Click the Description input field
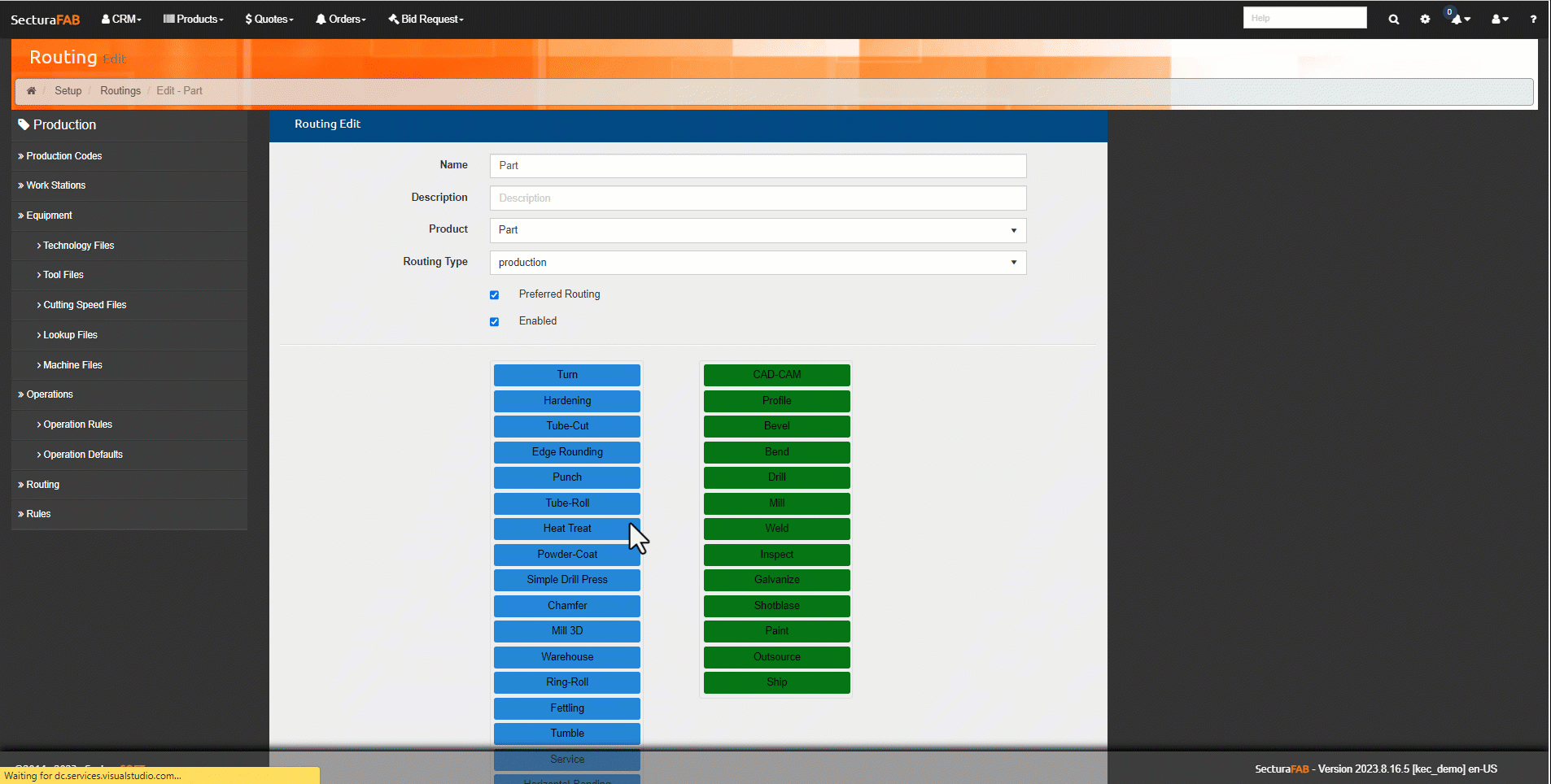Viewport: 1551px width, 784px height. 757,198
